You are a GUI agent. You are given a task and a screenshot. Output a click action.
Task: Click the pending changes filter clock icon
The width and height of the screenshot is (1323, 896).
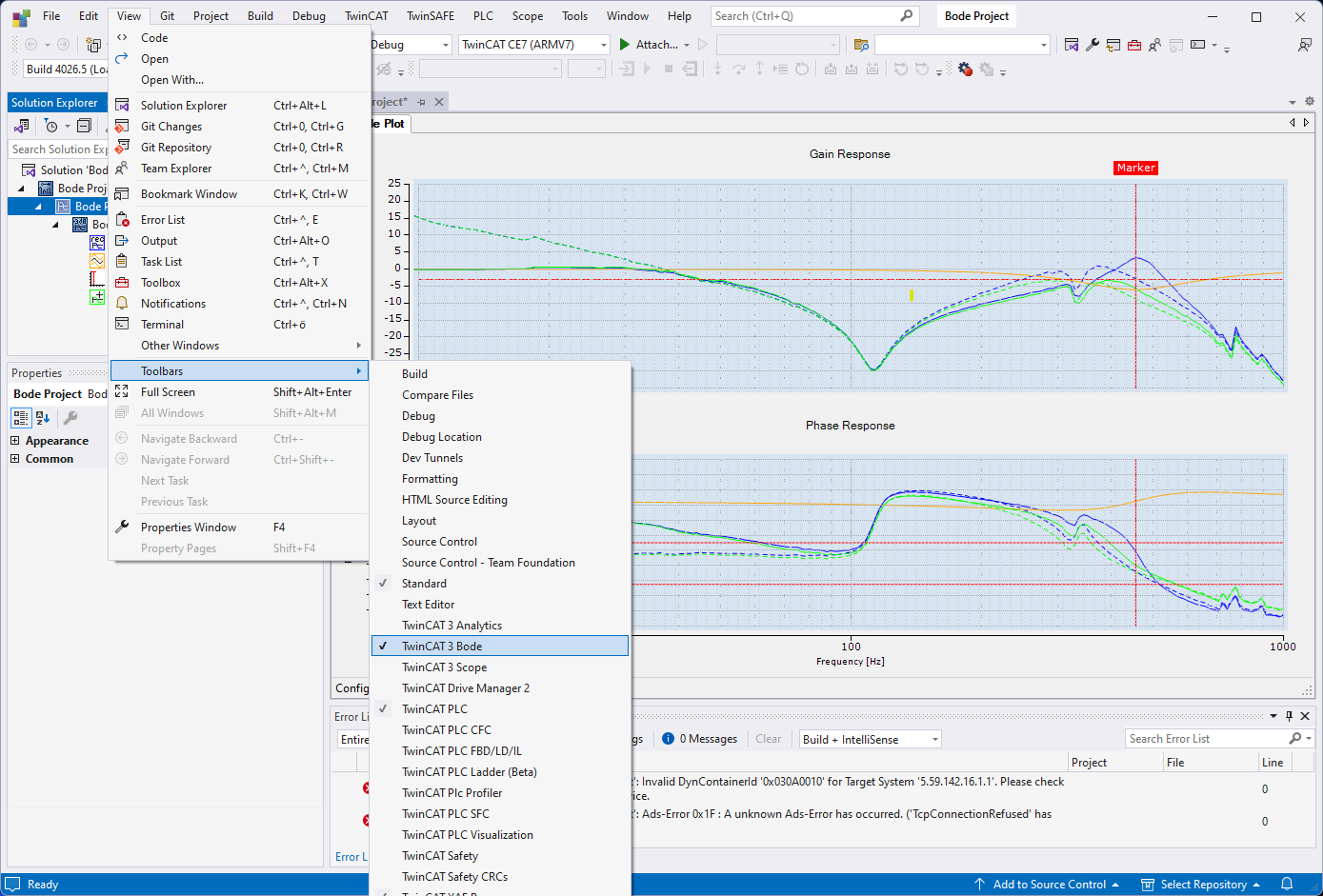(51, 126)
